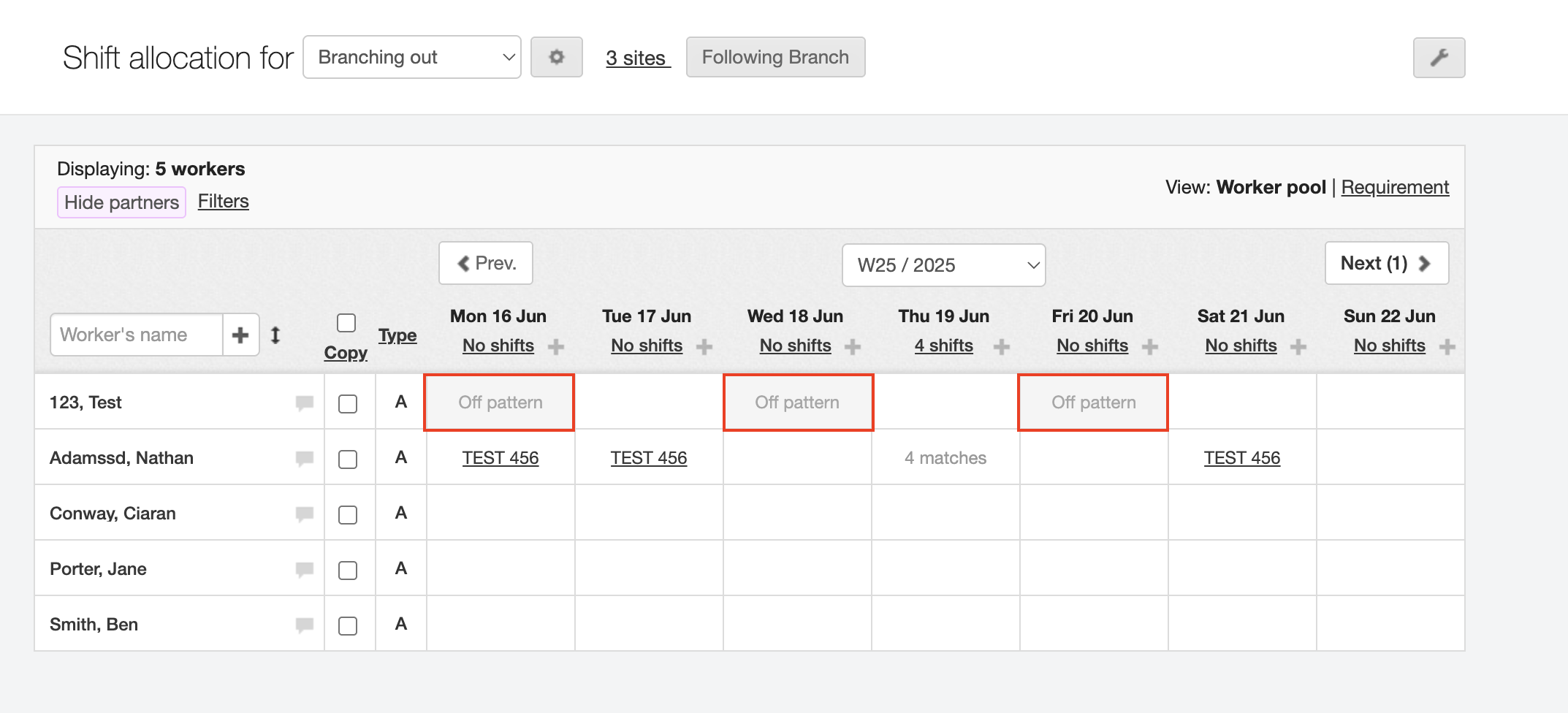Add a shift on Mon 16 Jun
The height and width of the screenshot is (713, 1568).
pos(556,347)
